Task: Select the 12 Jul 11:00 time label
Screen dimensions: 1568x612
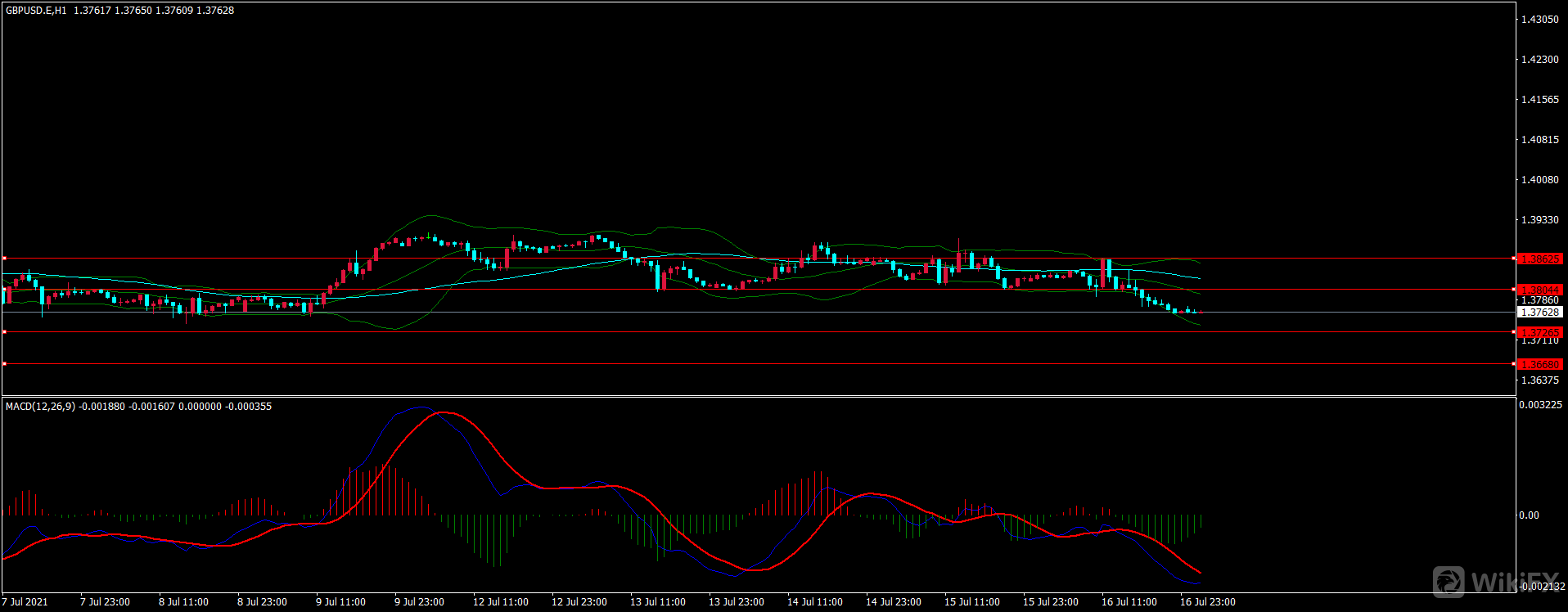Action: click(500, 602)
